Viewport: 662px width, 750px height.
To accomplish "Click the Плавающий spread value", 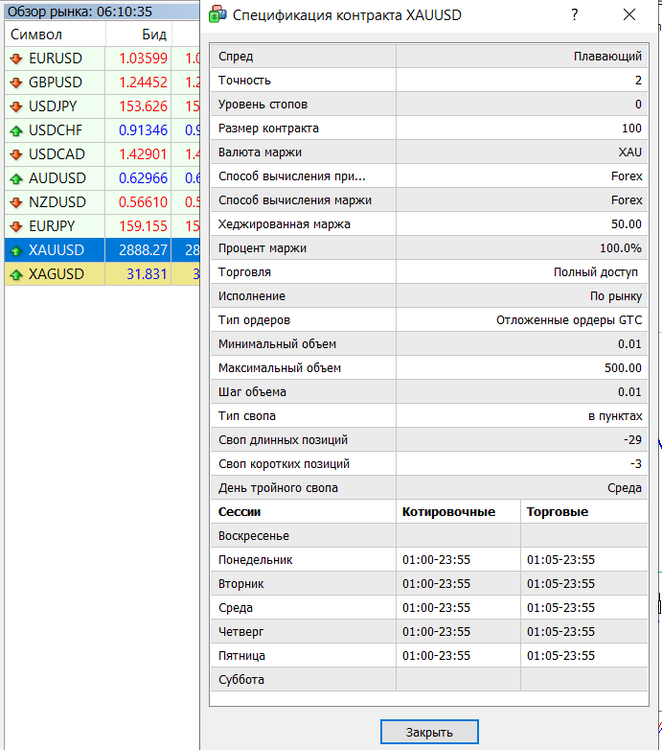I will [607, 56].
